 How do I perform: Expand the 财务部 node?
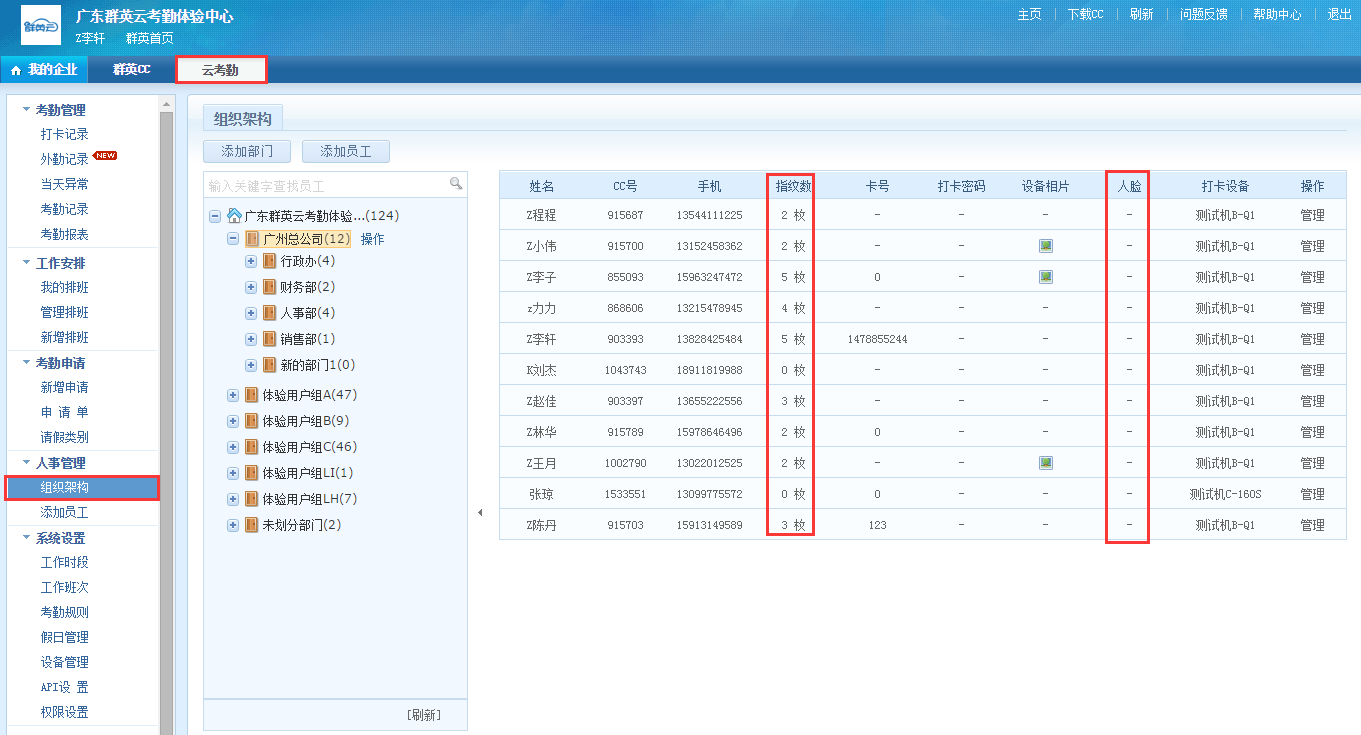click(x=251, y=287)
